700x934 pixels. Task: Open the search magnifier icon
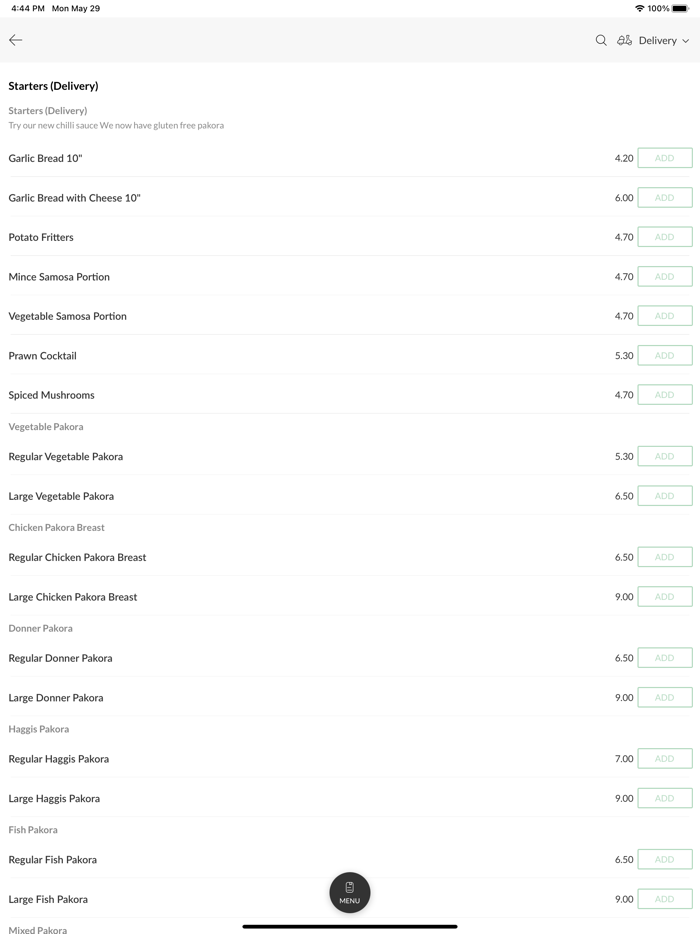[601, 40]
